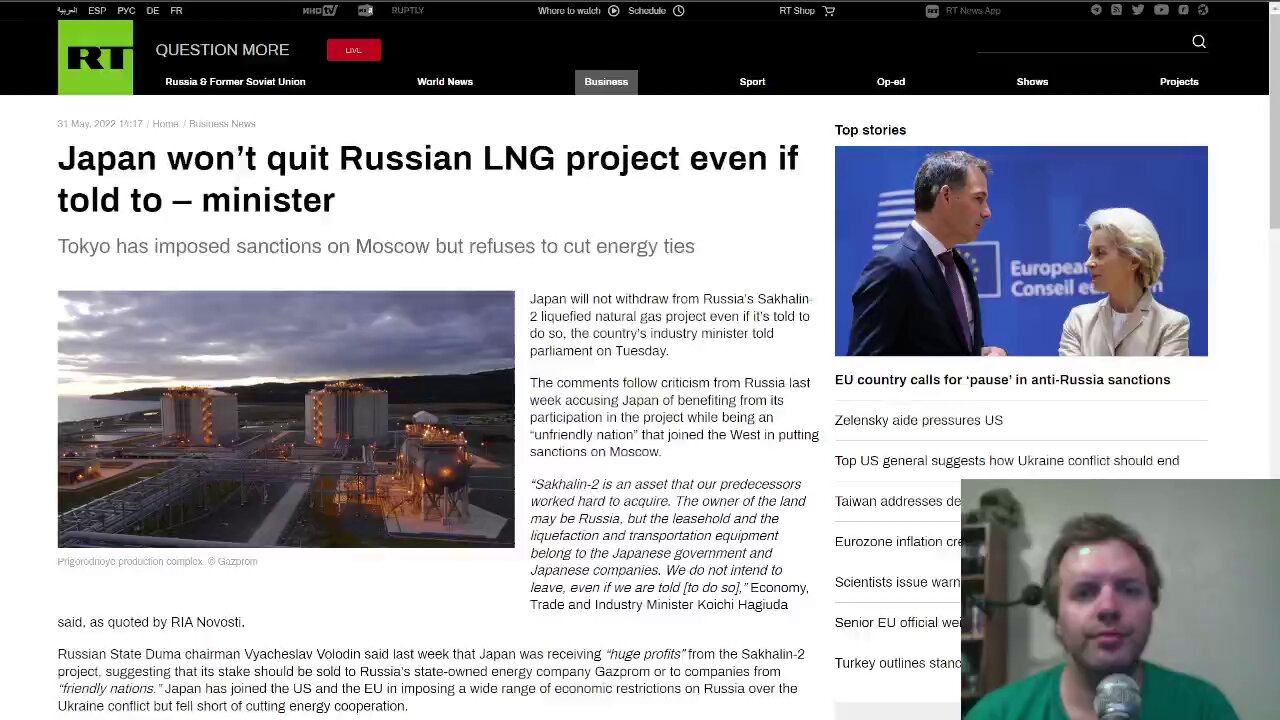Open top story image with EU officials

coord(1021,251)
